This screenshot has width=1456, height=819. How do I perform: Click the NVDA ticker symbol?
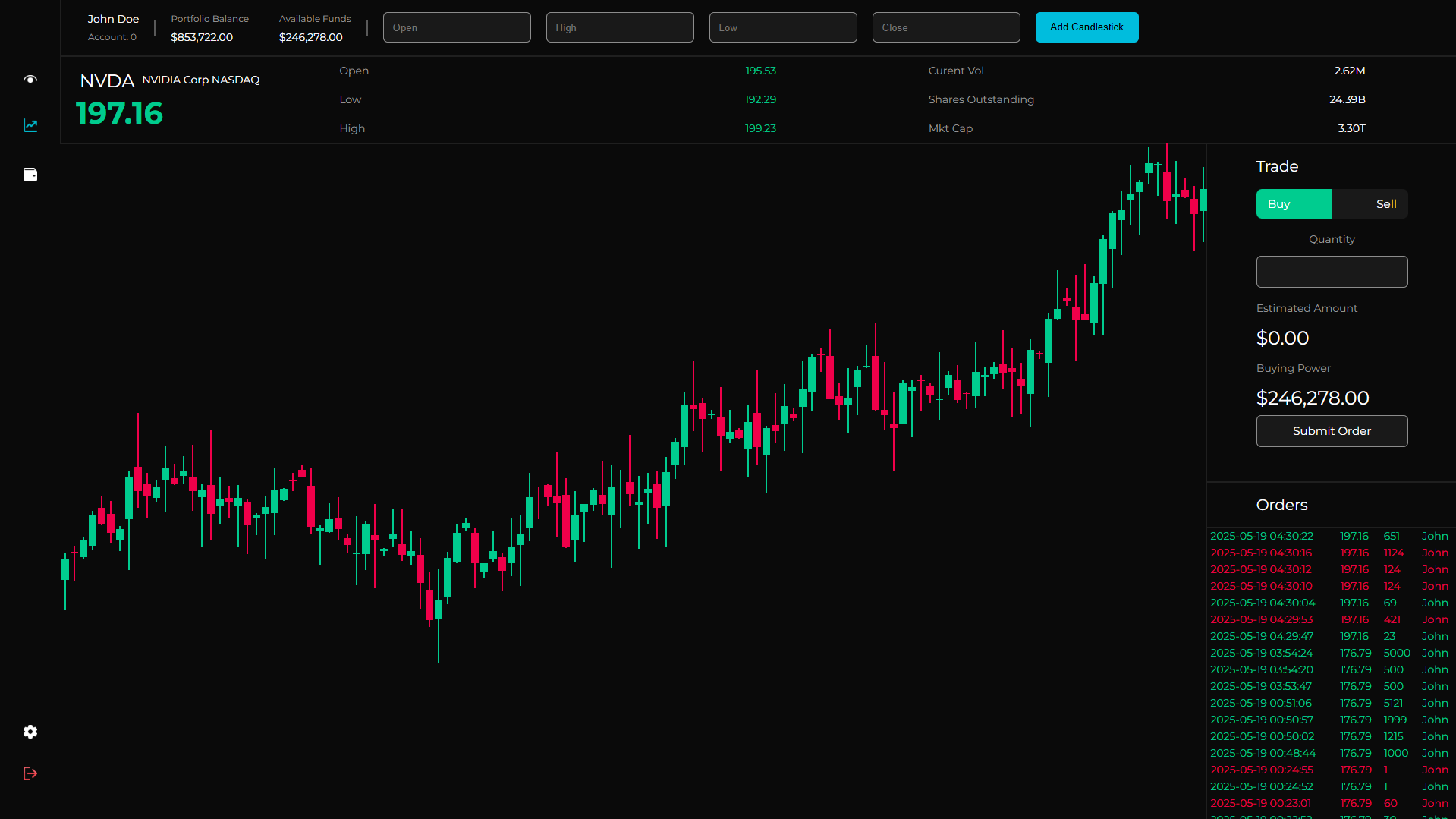[x=107, y=80]
